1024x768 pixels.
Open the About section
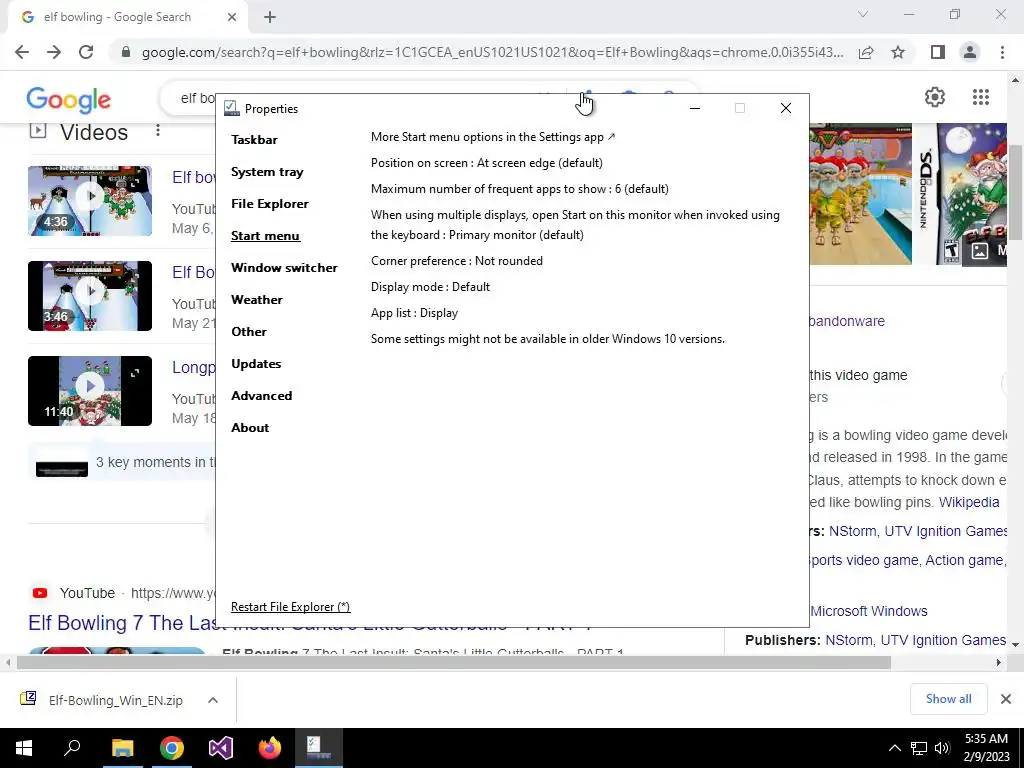point(250,428)
